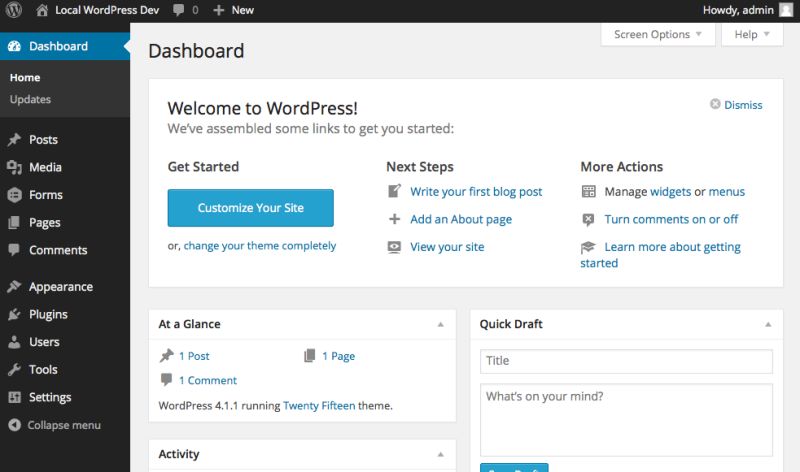Click the Forms icon in sidebar
This screenshot has height=472, width=800.
point(14,194)
